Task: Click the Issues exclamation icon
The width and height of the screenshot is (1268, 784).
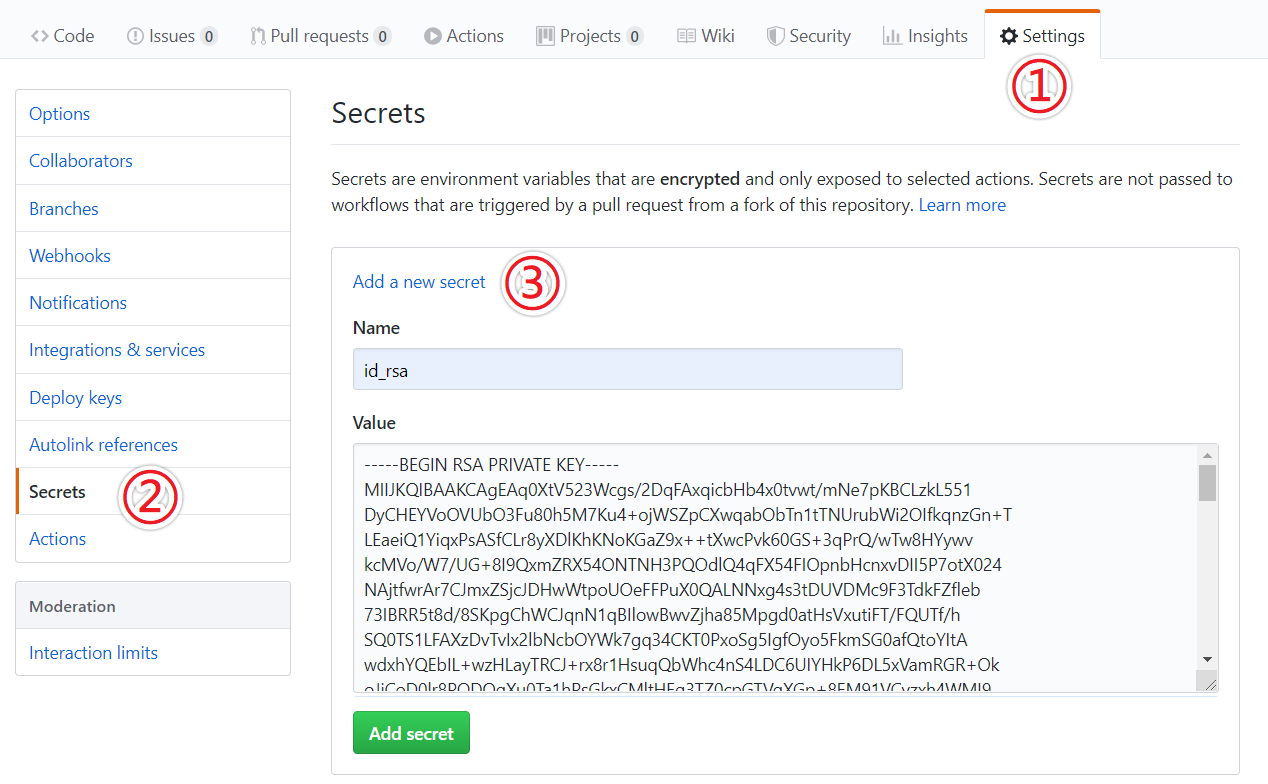Action: point(135,36)
